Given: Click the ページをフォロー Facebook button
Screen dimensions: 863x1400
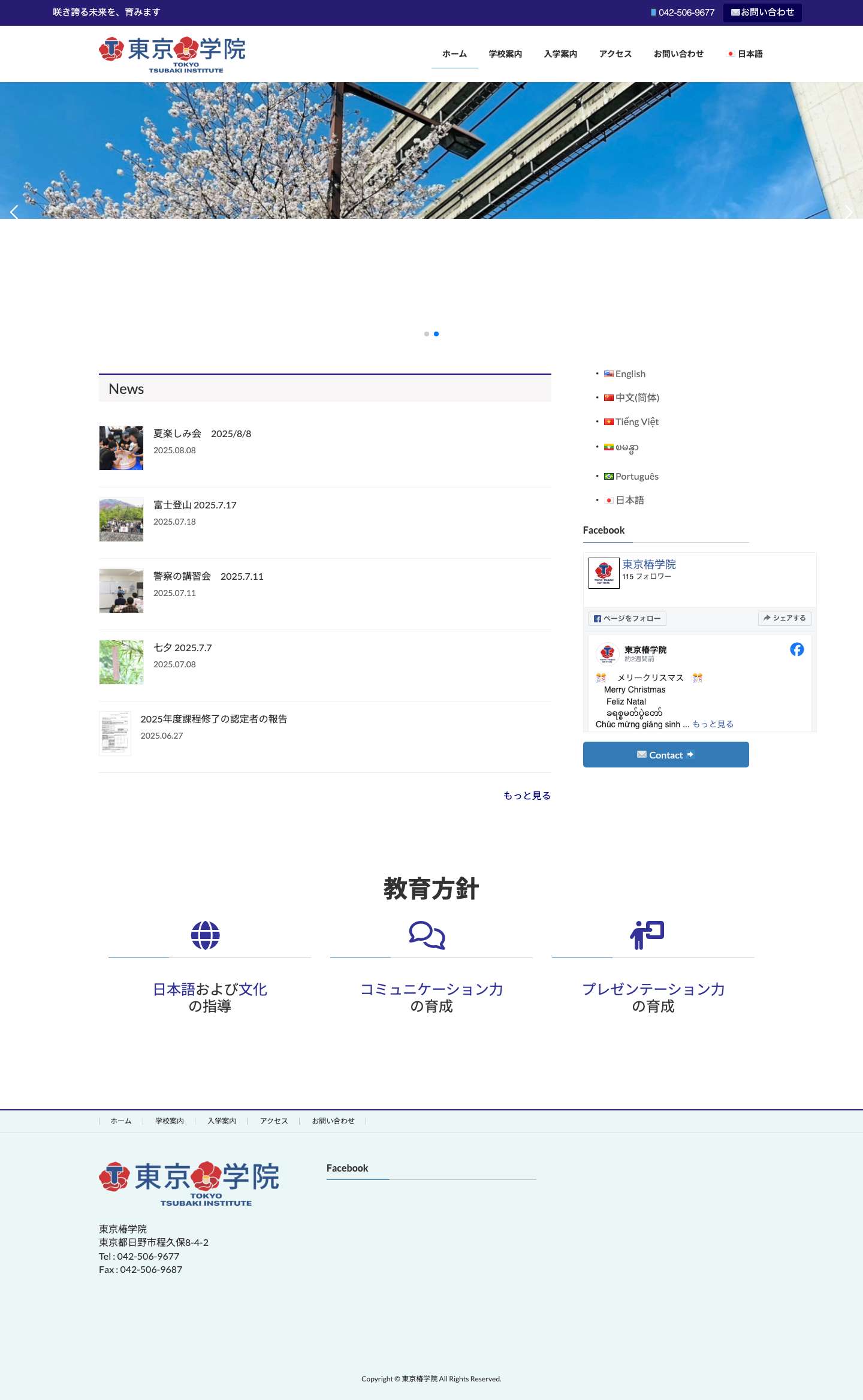Looking at the screenshot, I should tap(627, 619).
